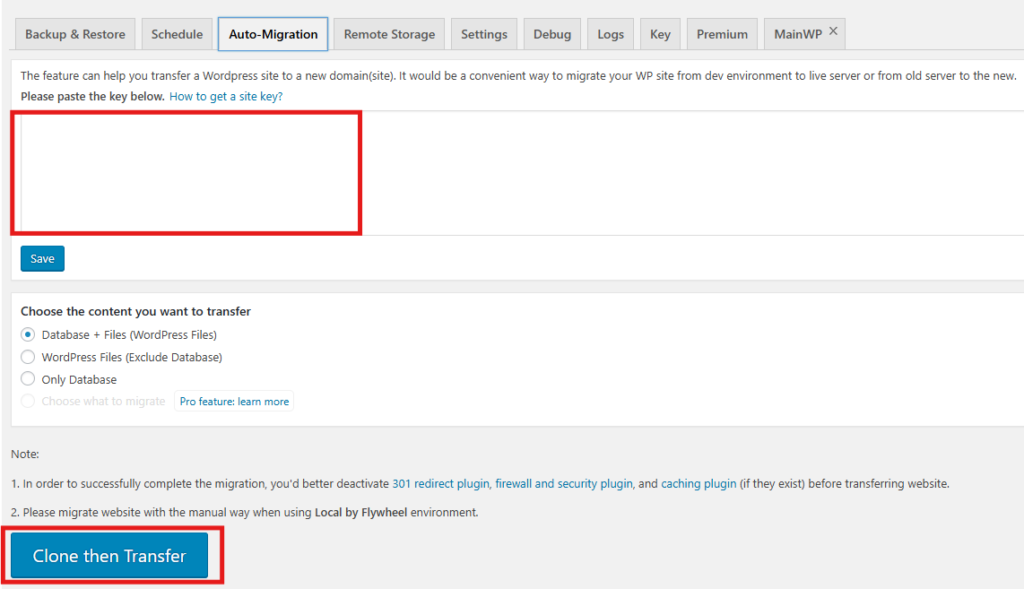Select the Auto-Migration tab
Viewport: 1024px width, 589px height.
tap(273, 34)
